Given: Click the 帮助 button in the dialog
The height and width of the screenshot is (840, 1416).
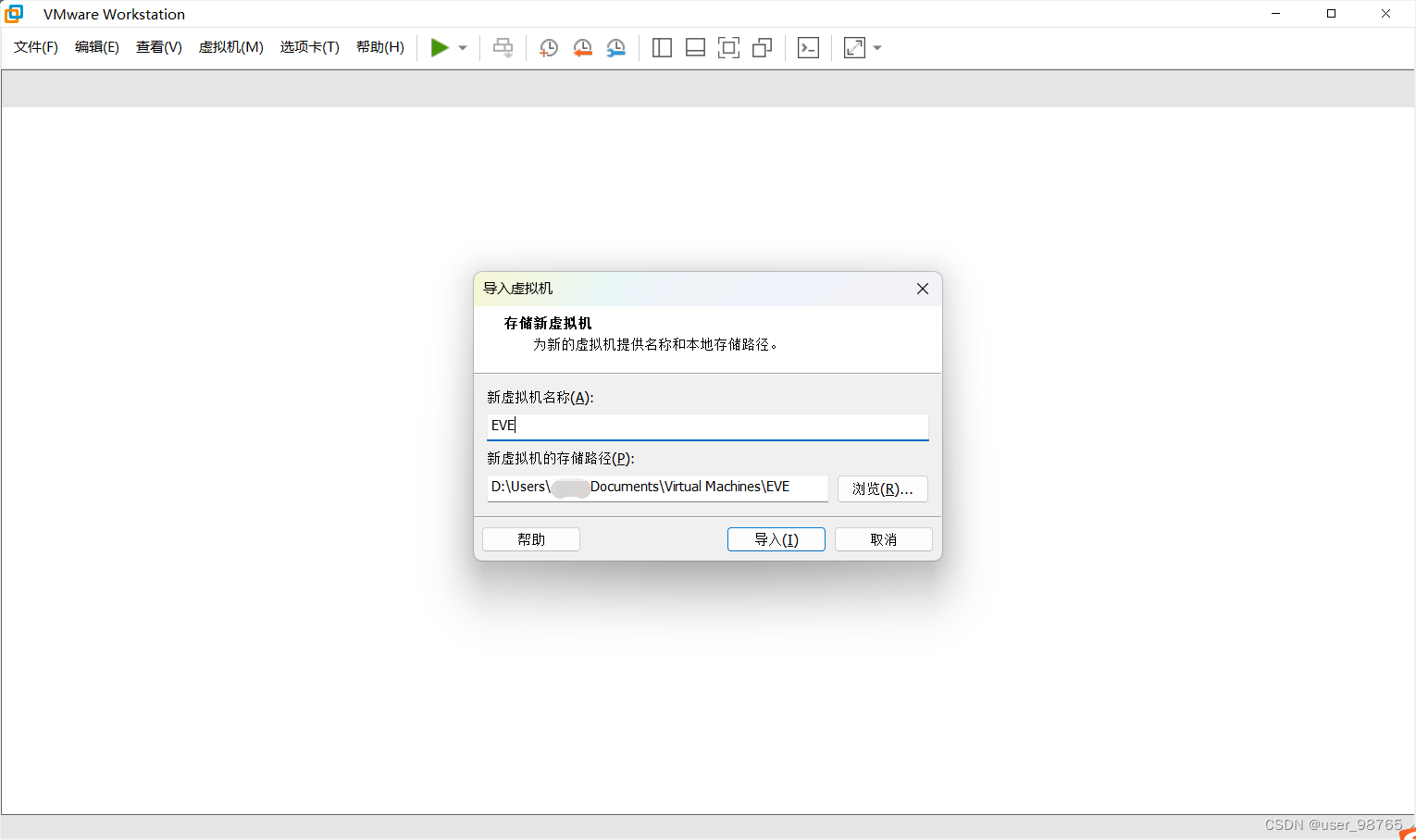Looking at the screenshot, I should tap(531, 539).
